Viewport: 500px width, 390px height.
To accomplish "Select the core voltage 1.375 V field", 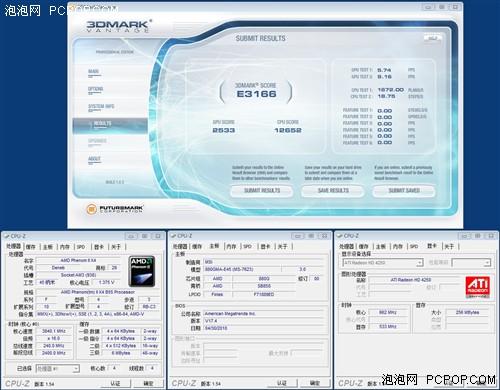I will [106, 282].
